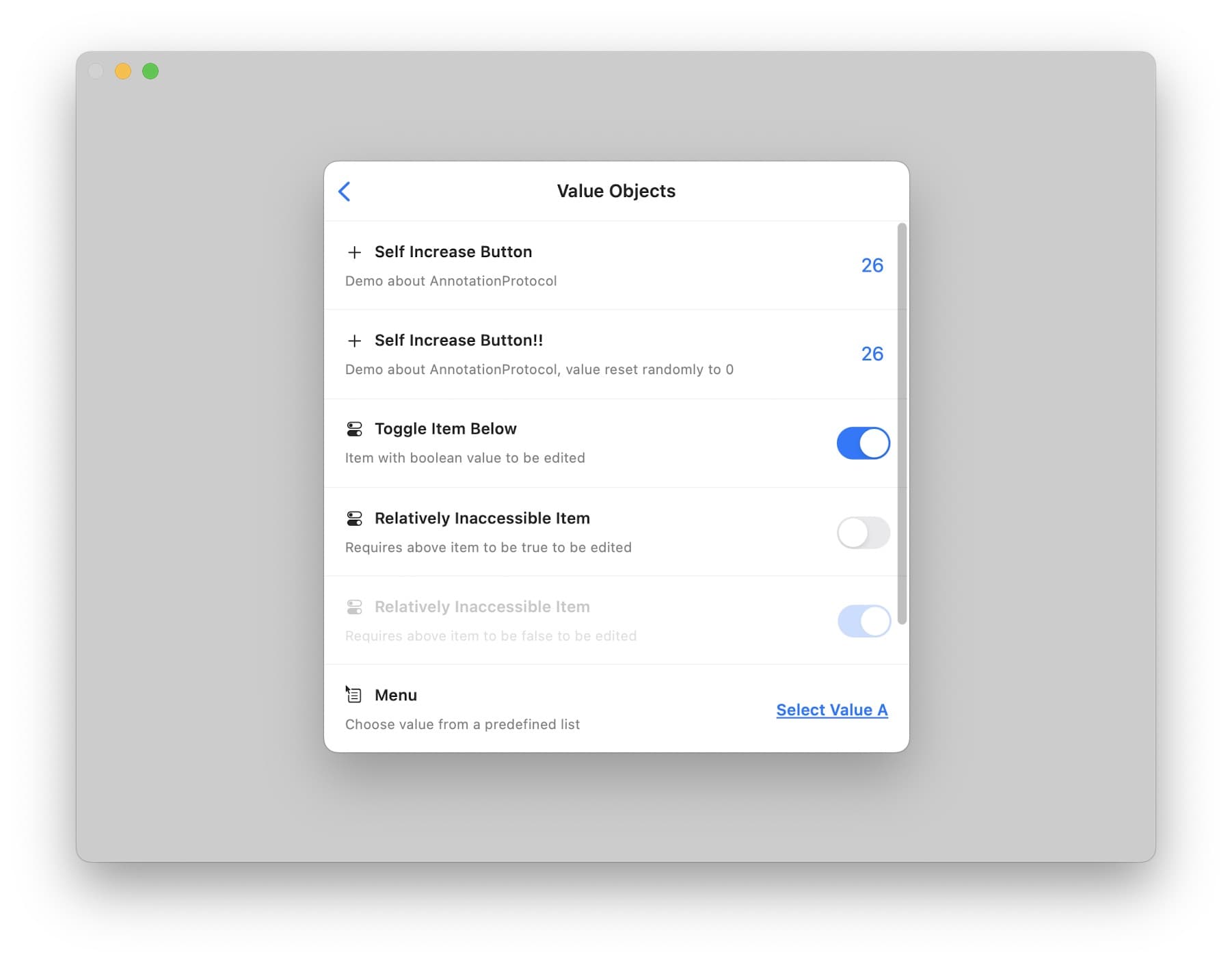Viewport: 1232px width, 963px height.
Task: Click the Self Increase Button!! title
Action: pos(459,340)
